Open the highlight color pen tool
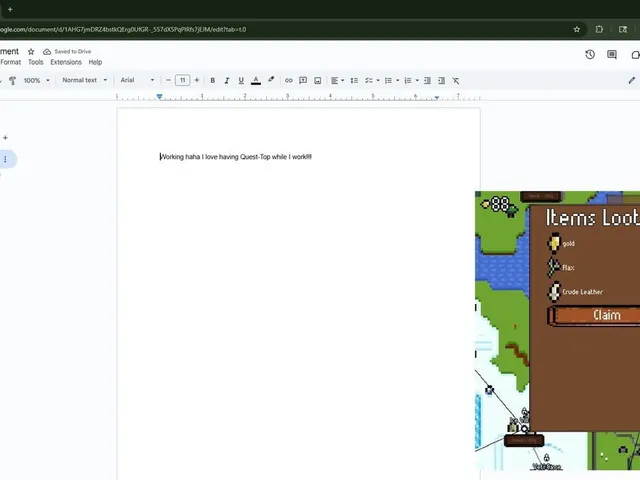 tap(271, 80)
